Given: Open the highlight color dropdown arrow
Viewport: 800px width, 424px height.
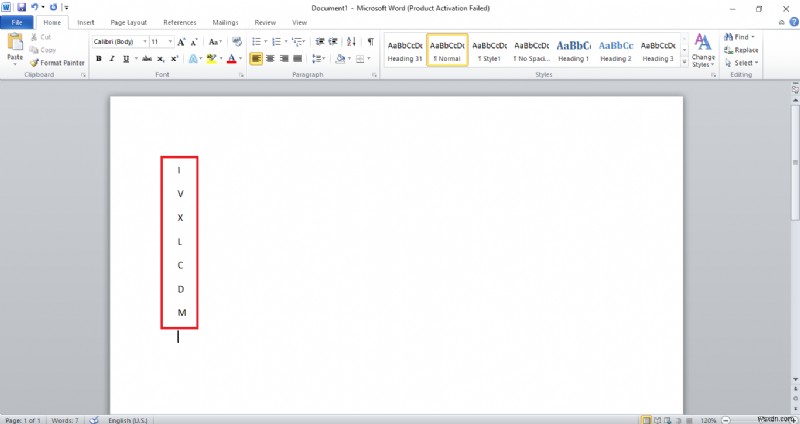Looking at the screenshot, I should click(221, 59).
